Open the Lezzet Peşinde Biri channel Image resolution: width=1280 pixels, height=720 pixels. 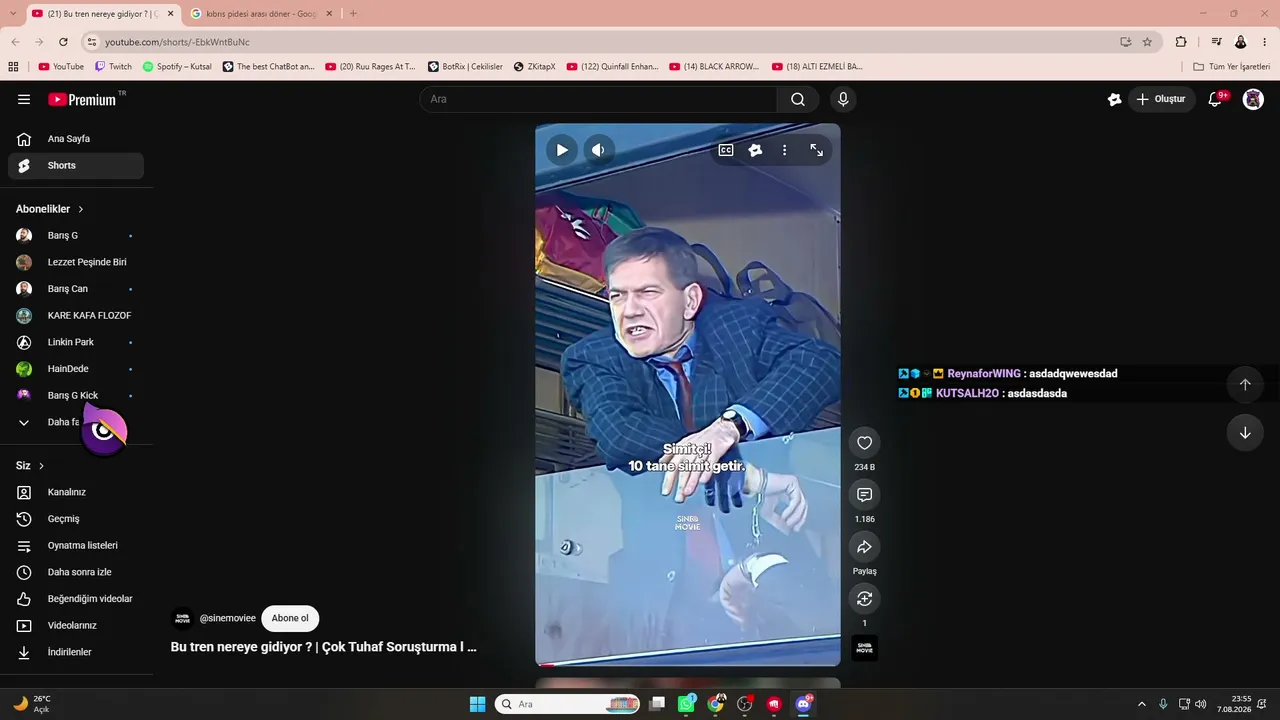tap(76, 262)
